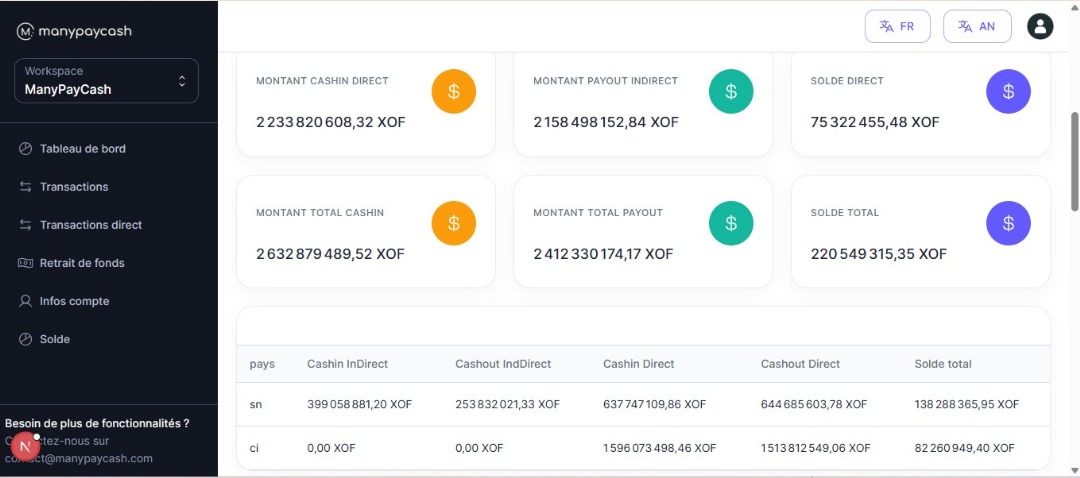Click the orange Montant Total Cashin dollar icon

click(453, 223)
